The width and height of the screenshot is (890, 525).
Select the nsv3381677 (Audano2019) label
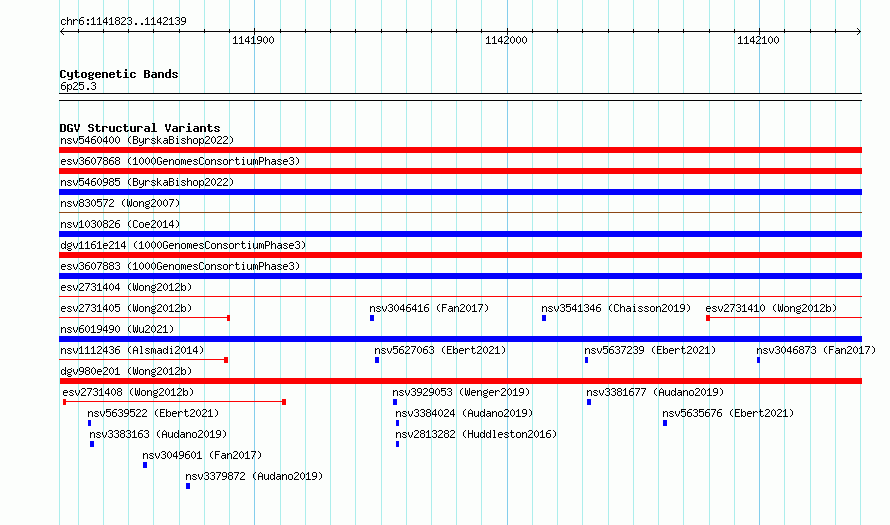(x=655, y=392)
